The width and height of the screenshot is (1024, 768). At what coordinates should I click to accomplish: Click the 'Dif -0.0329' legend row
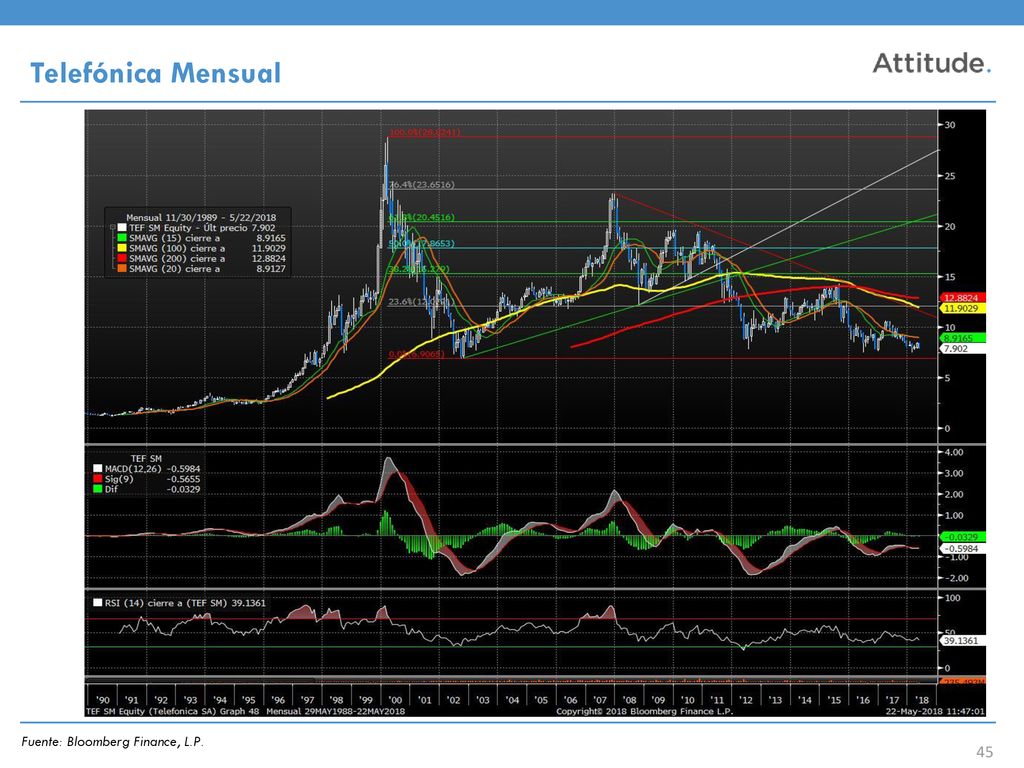pos(147,488)
